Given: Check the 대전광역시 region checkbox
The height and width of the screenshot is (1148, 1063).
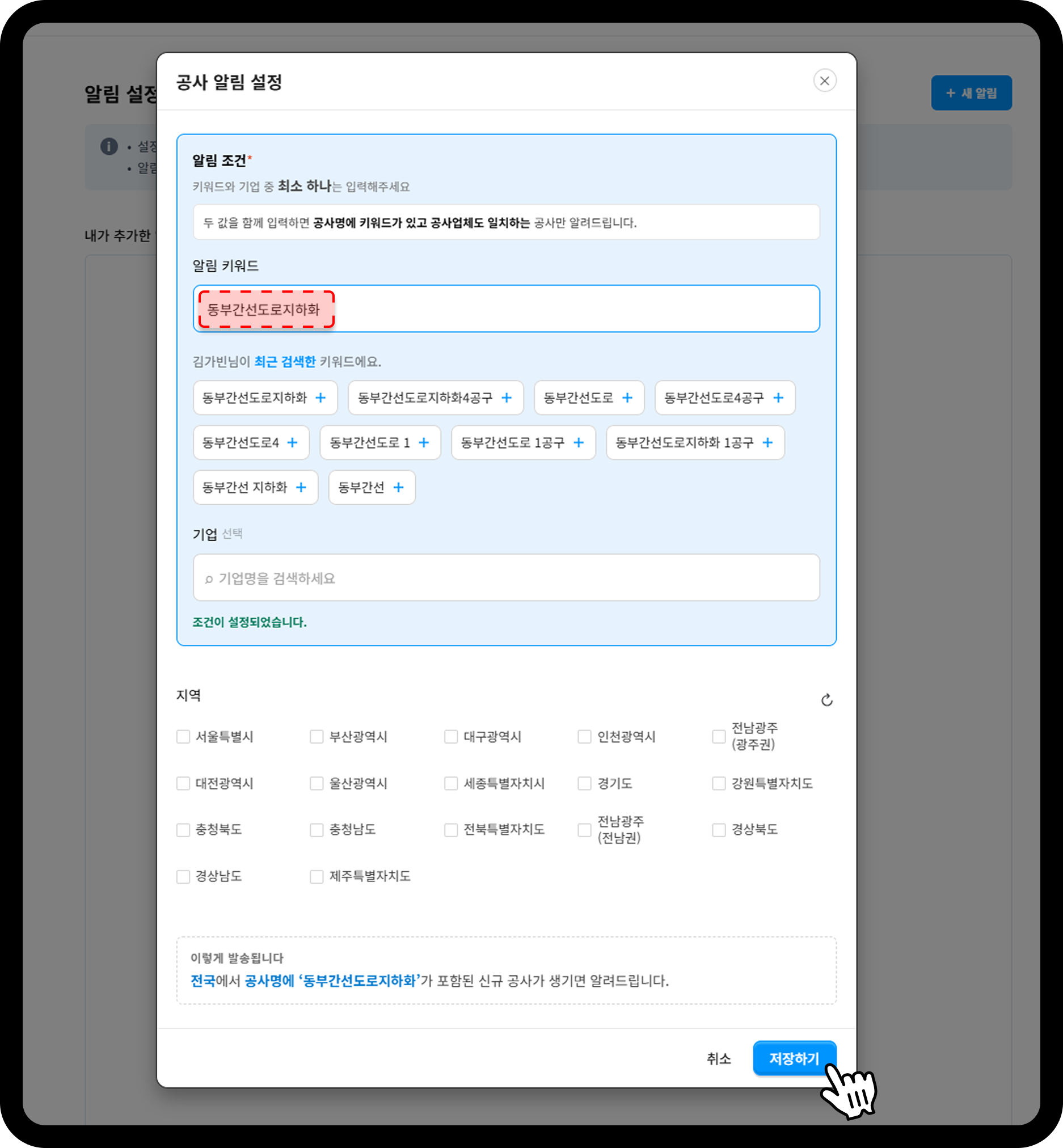Looking at the screenshot, I should [183, 783].
